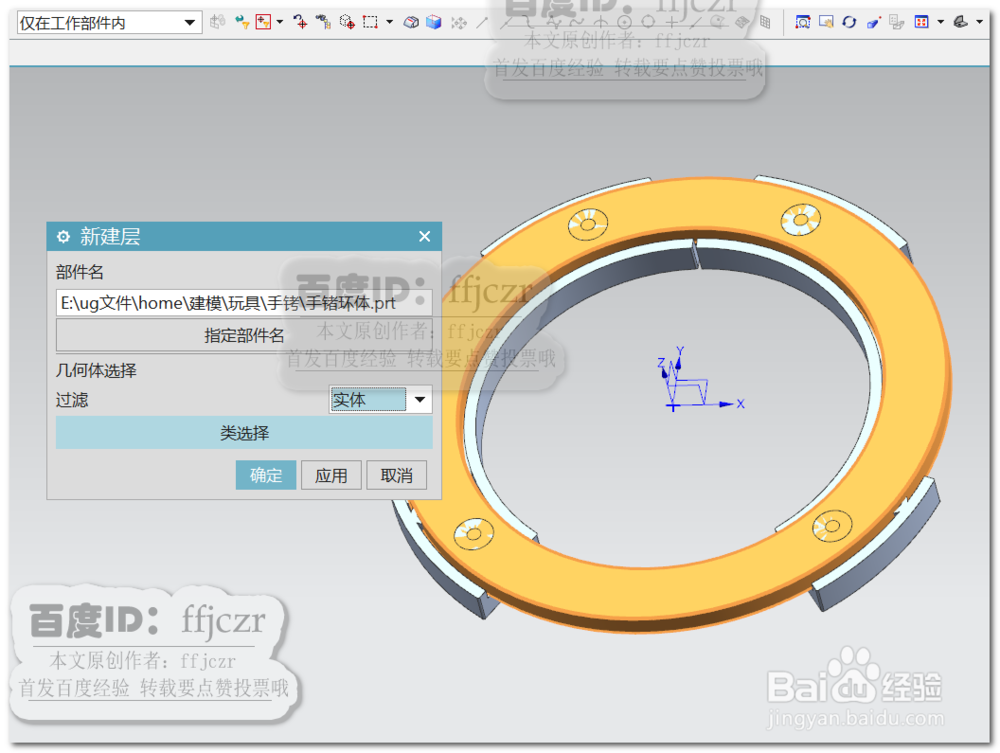Toggle the intersection snap point
The width and height of the screenshot is (1000, 753).
[x=600, y=20]
